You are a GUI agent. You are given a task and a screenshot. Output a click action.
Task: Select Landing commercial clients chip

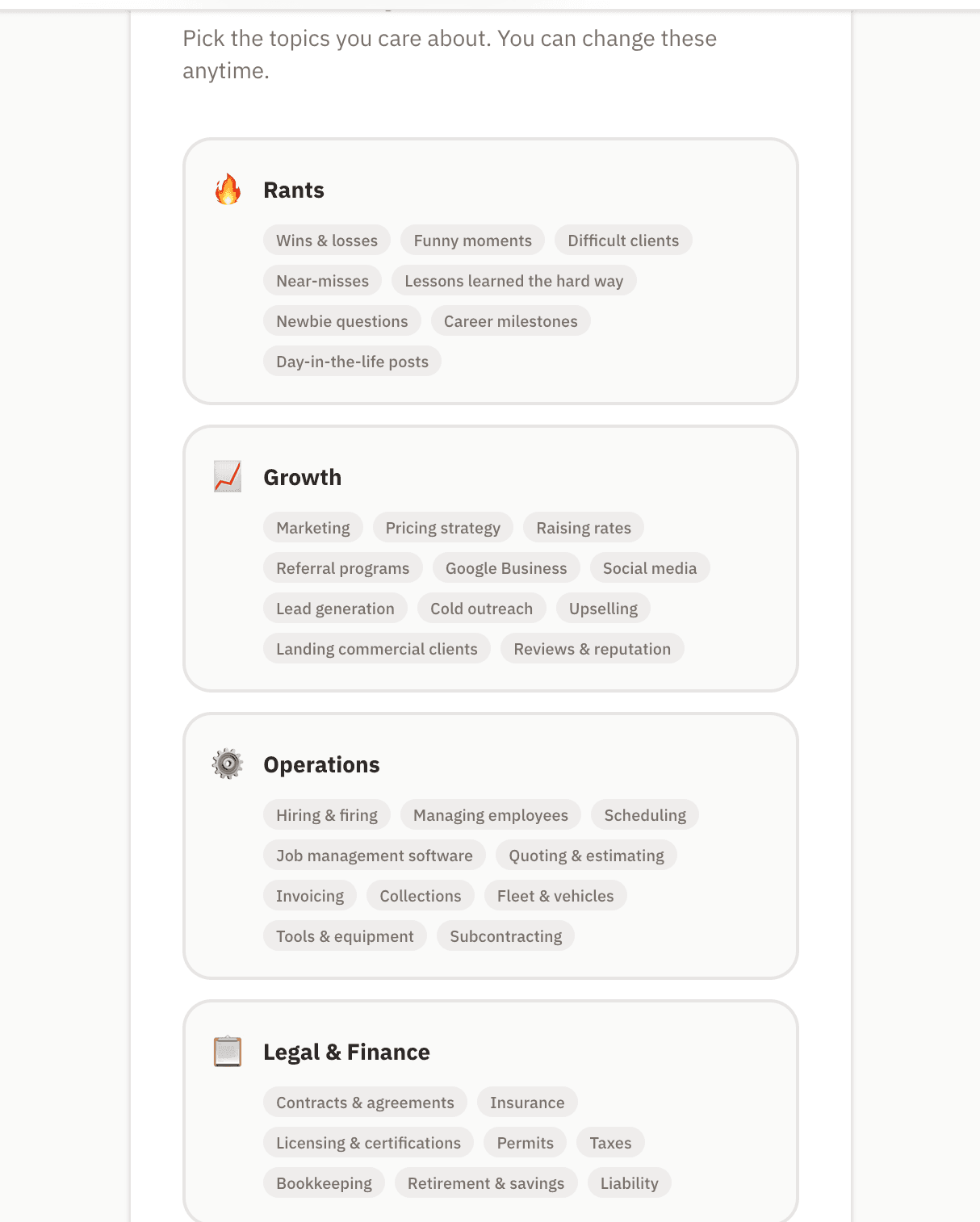(x=377, y=649)
